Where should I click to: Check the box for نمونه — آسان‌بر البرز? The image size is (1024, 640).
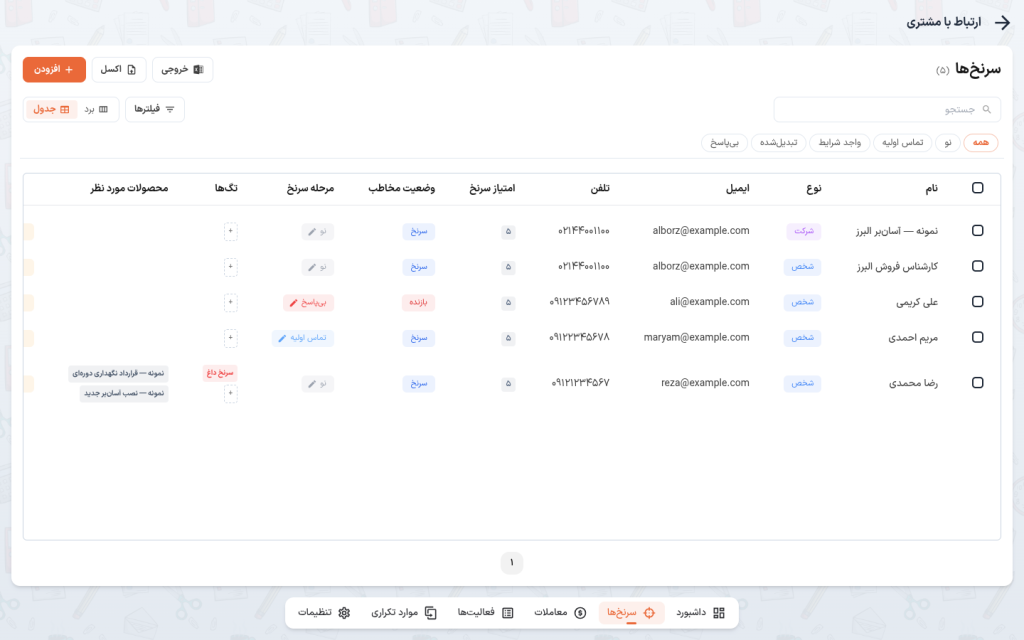(978, 231)
